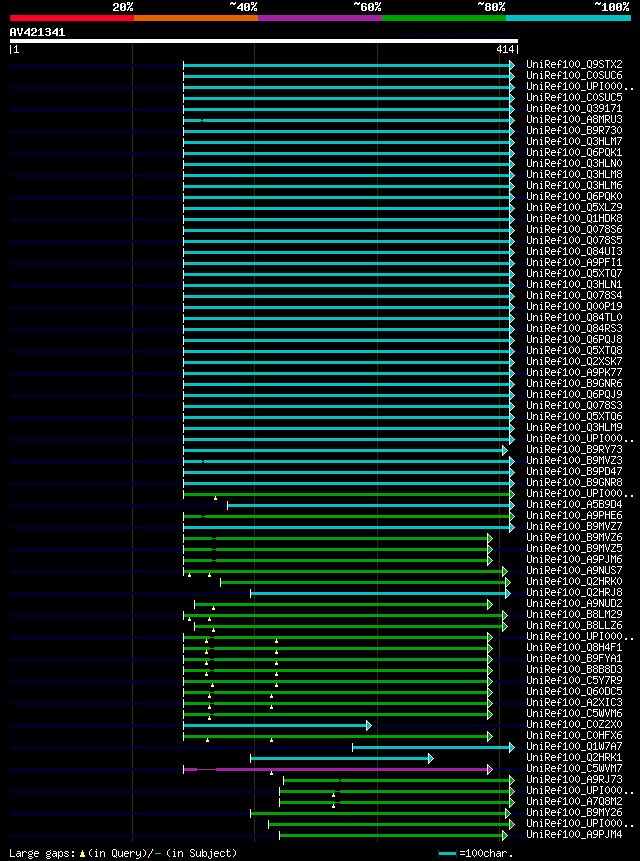
Task: Click the green alignment bar for UniRef100_A9RJ73
Action: 398,780
